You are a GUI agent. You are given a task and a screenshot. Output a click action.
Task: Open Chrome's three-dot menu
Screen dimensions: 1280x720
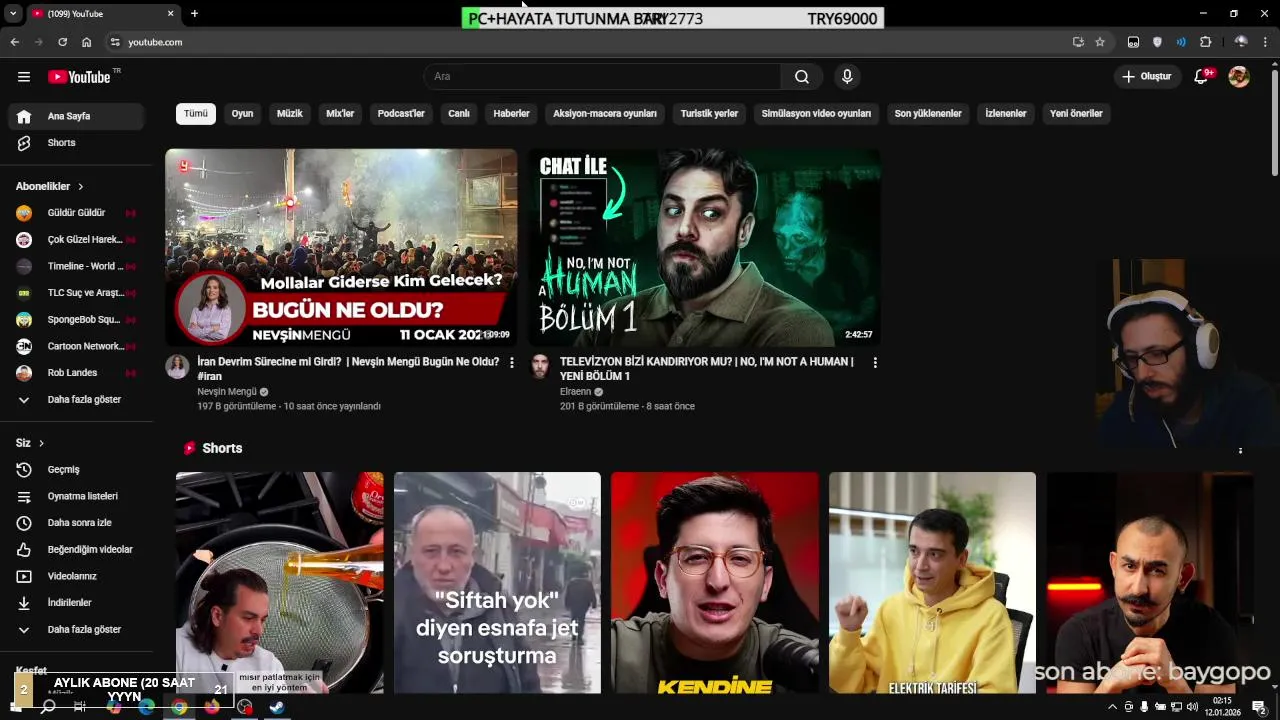pyautogui.click(x=1266, y=42)
